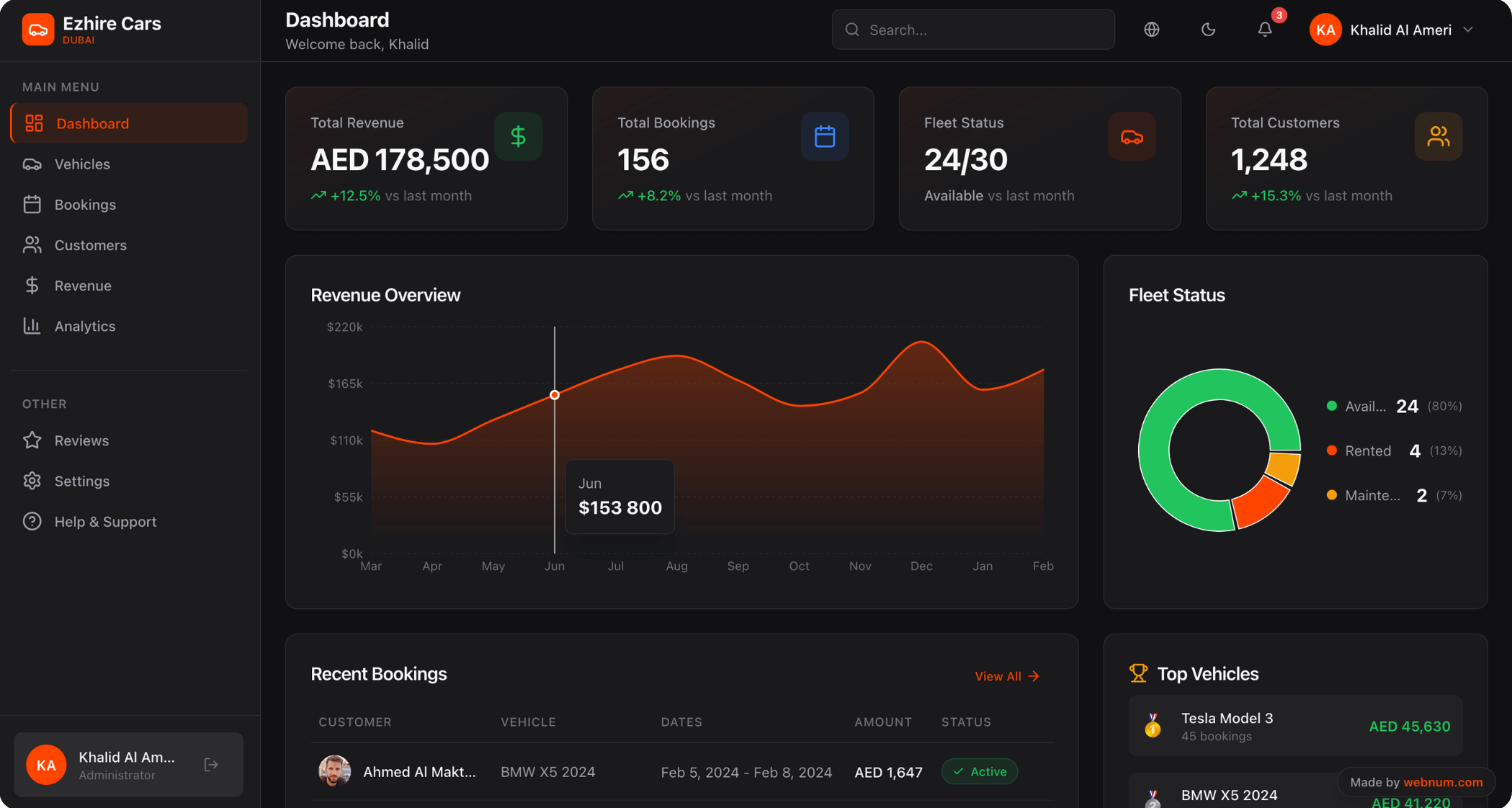Viewport: 1512px width, 808px height.
Task: Open the webnum.com link
Action: [1442, 782]
